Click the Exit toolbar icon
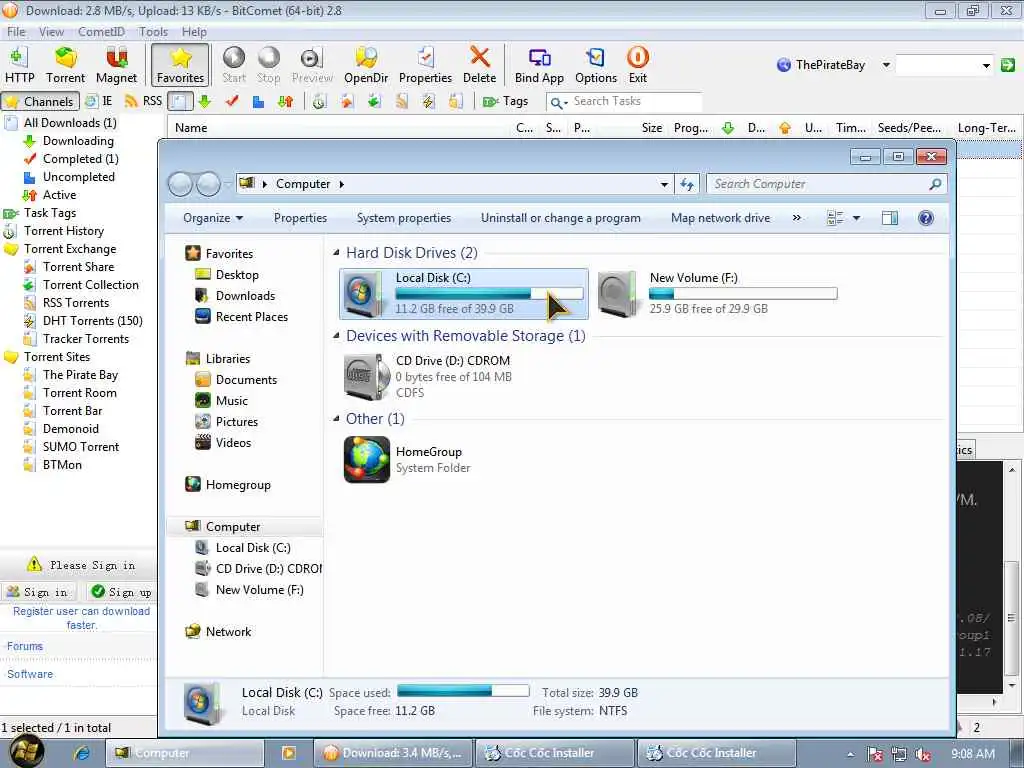Viewport: 1024px width, 768px height. pos(637,65)
